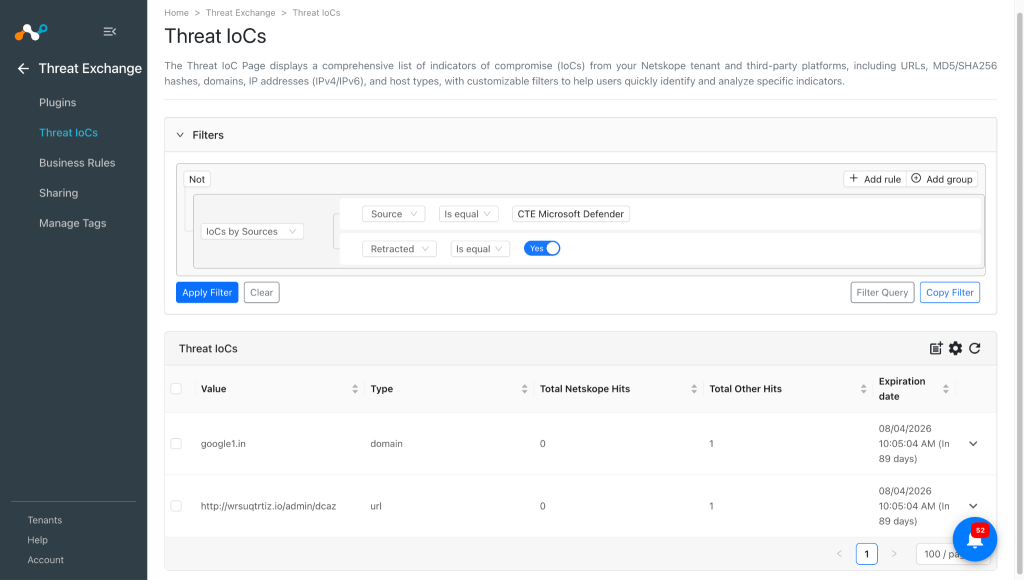1024x580 pixels.
Task: Go to Home breadcrumb
Action: pyautogui.click(x=176, y=12)
